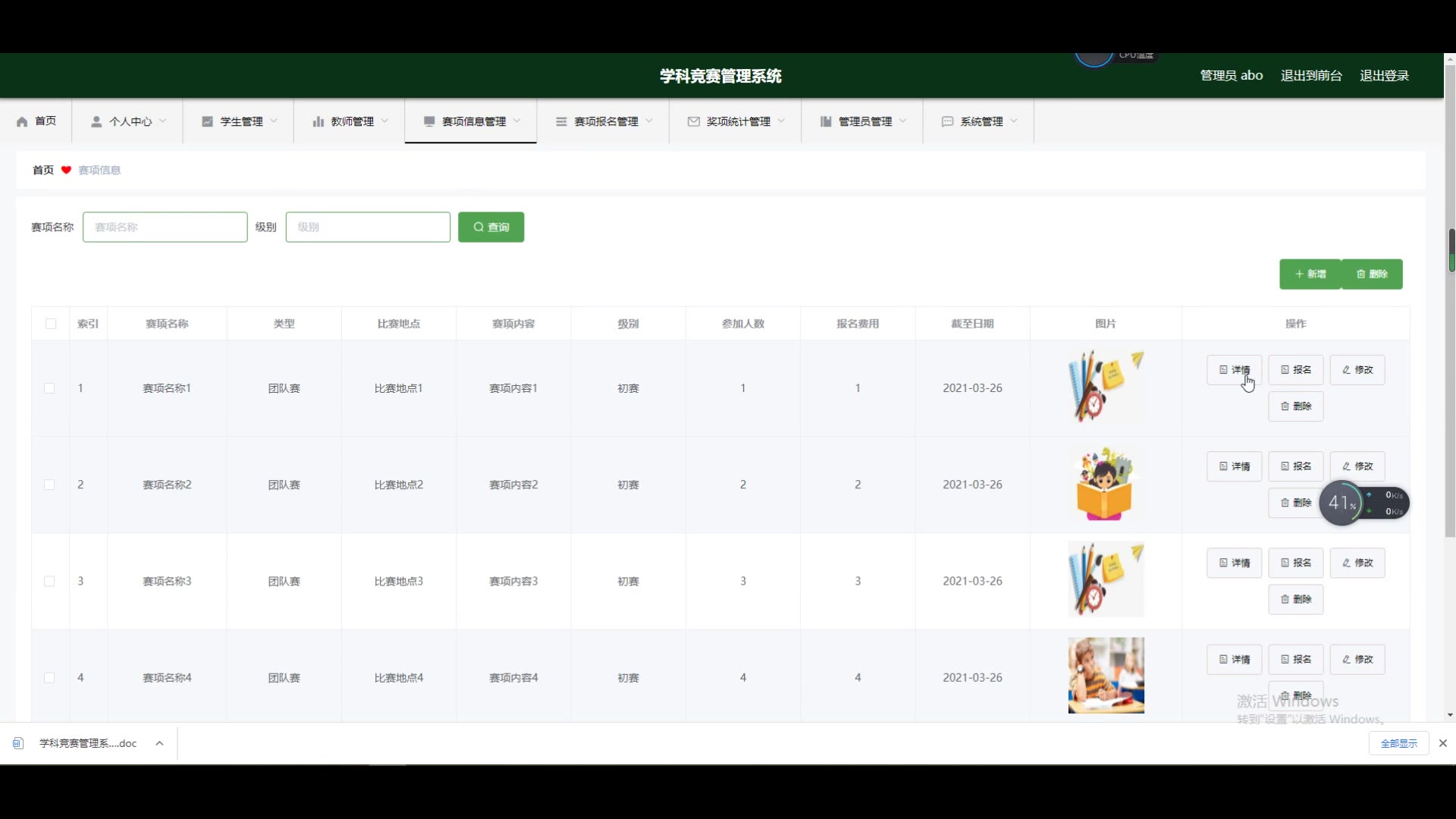Expand the 管理员管理 dropdown chevron

pyautogui.click(x=902, y=121)
